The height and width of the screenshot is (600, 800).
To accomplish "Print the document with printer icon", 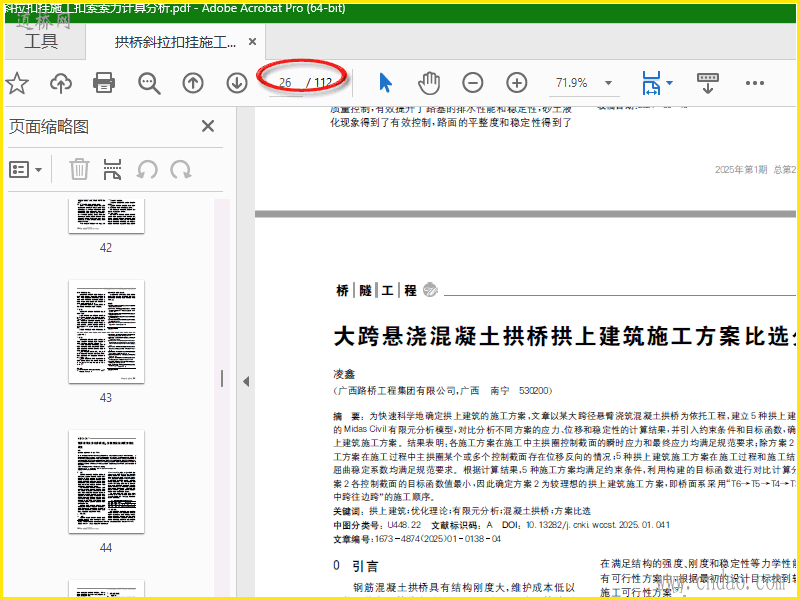I will coord(104,83).
